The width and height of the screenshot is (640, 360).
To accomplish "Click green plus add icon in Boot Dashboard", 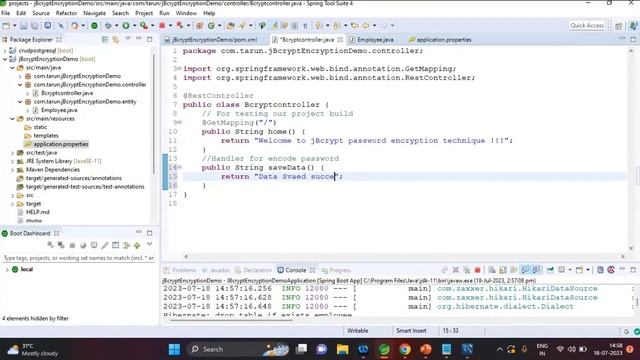I will point(137,245).
